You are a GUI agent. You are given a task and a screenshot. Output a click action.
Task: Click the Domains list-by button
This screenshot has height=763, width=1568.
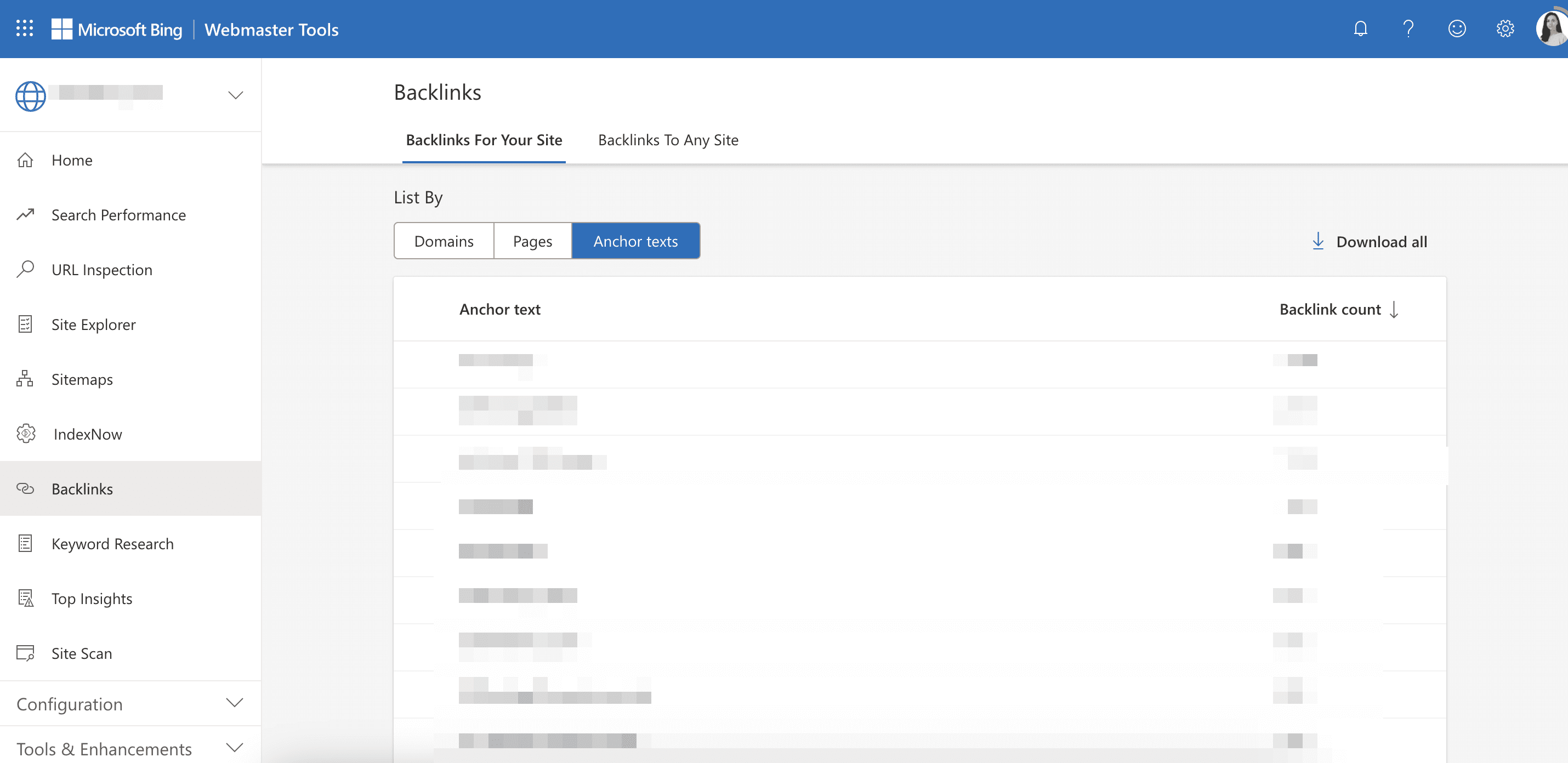444,240
